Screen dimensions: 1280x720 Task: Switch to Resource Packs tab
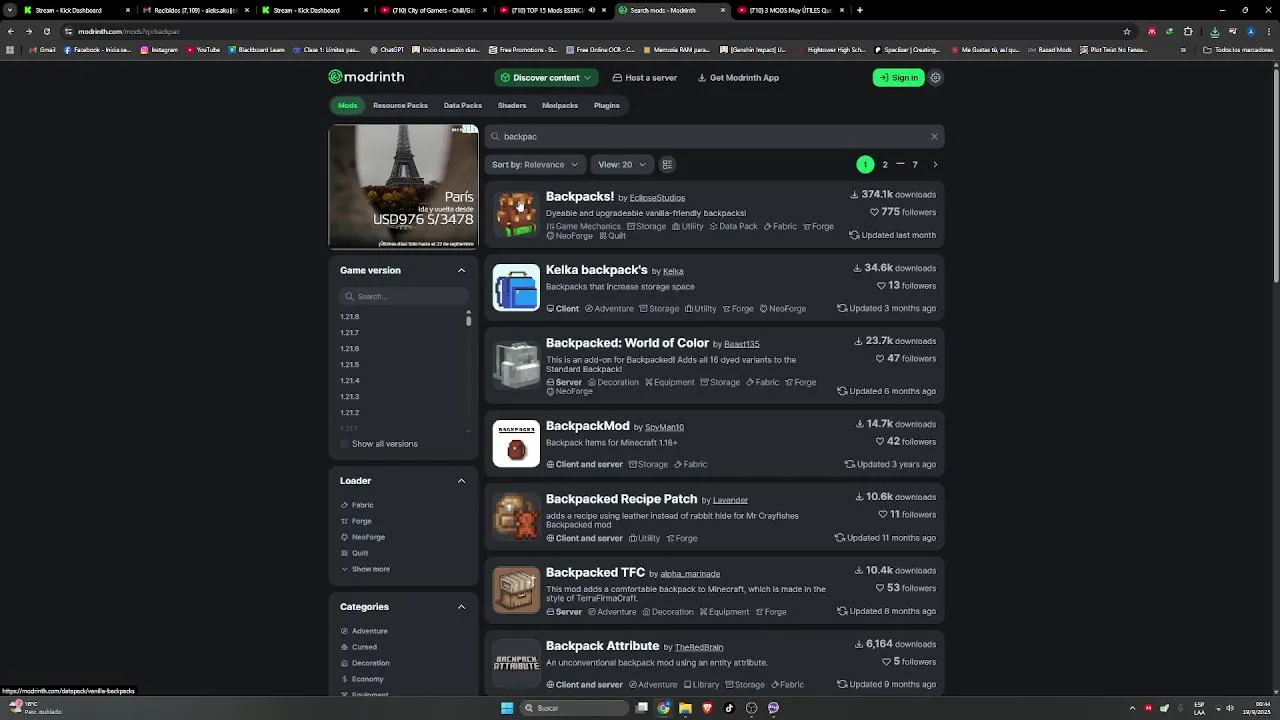(x=400, y=105)
